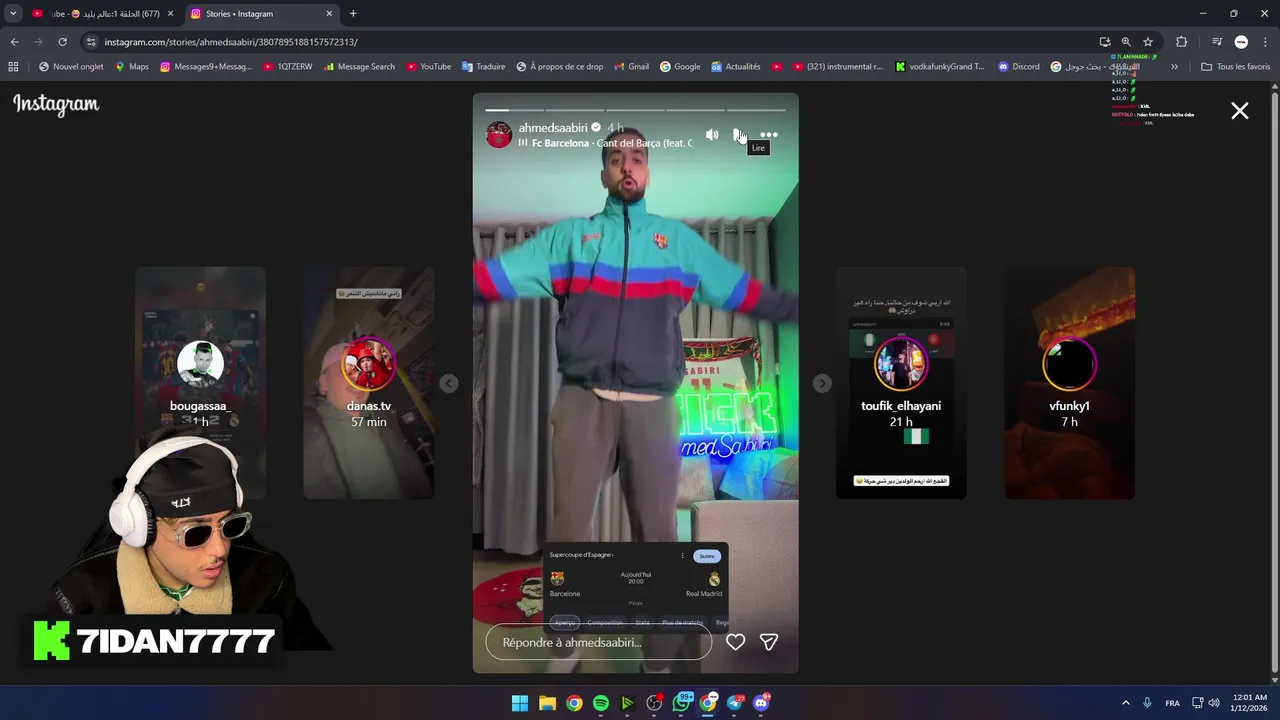
Task: Open the 1QTZERW bookmark
Action: (288, 67)
